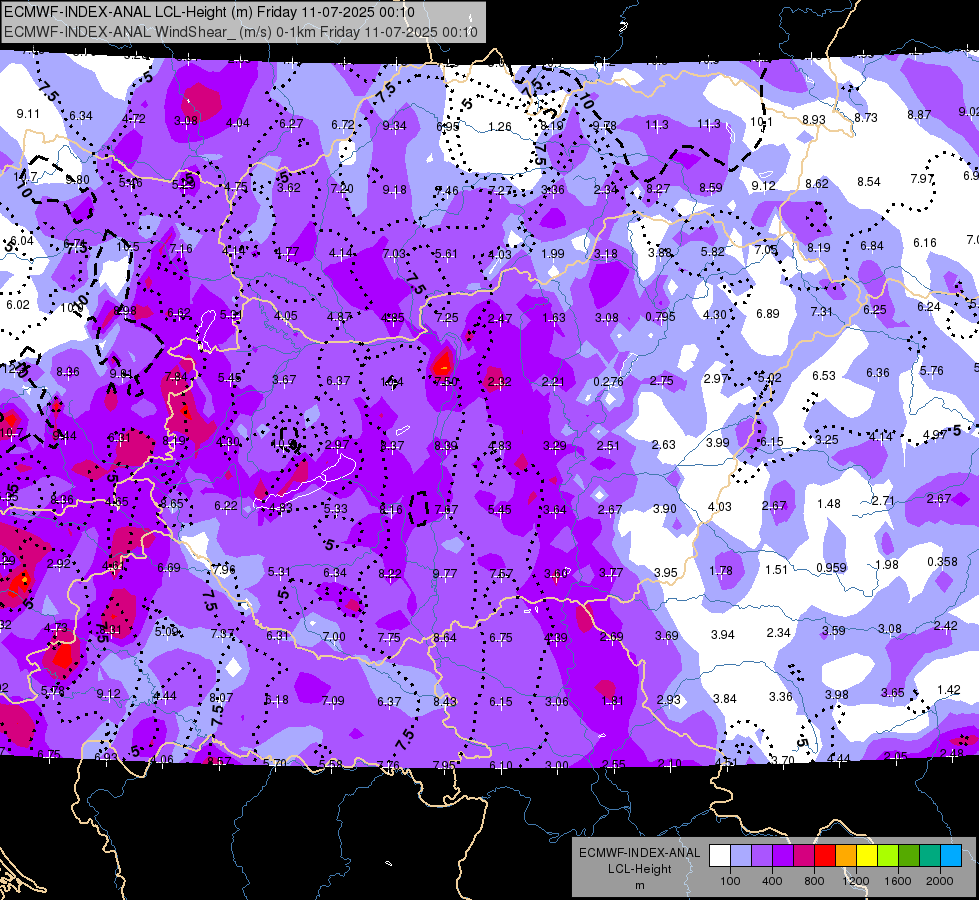Select the value 7.97 on the map
Viewport: 979px width, 900px height.
[922, 179]
